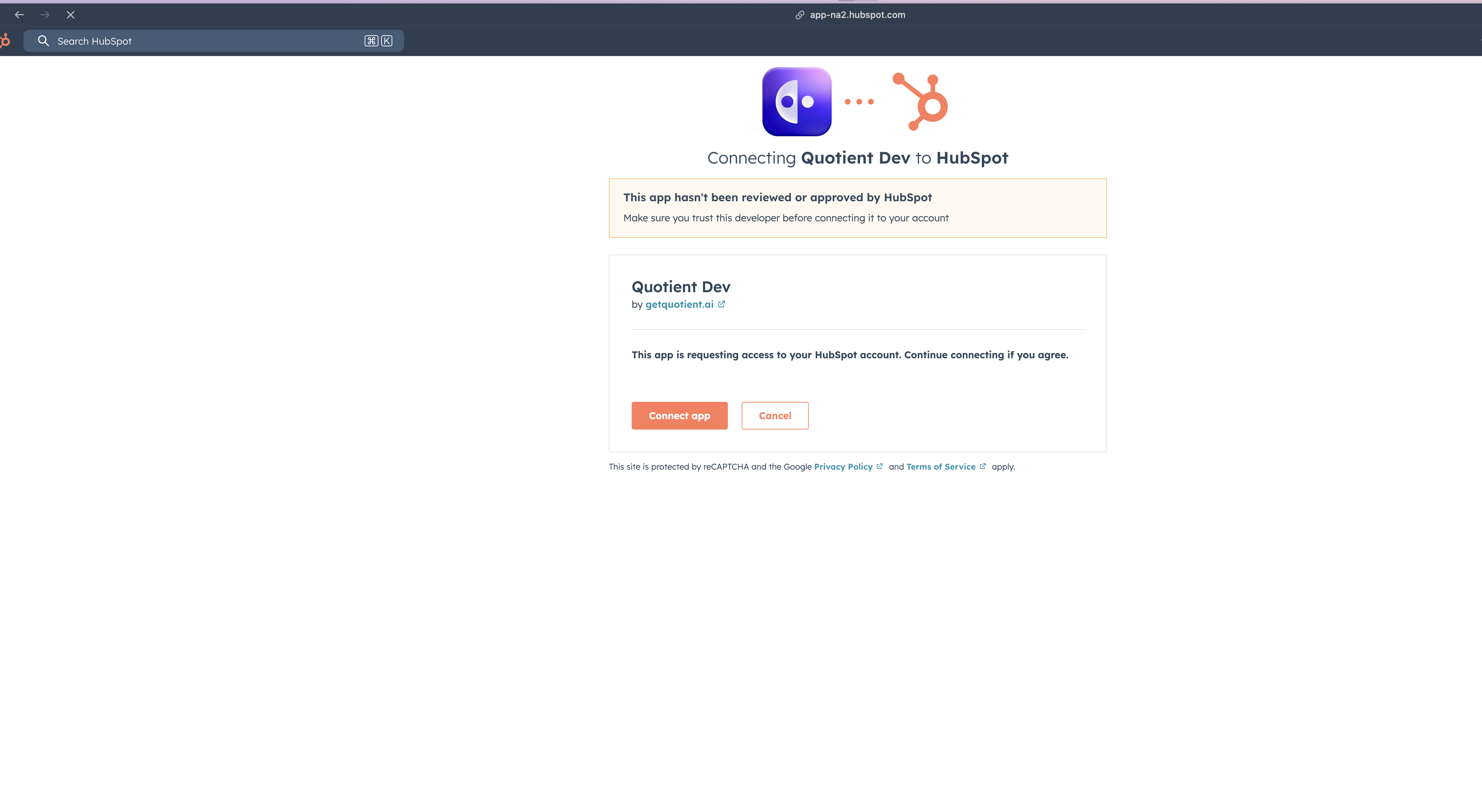
Task: Click the Quotient Dev app logo
Action: point(797,101)
